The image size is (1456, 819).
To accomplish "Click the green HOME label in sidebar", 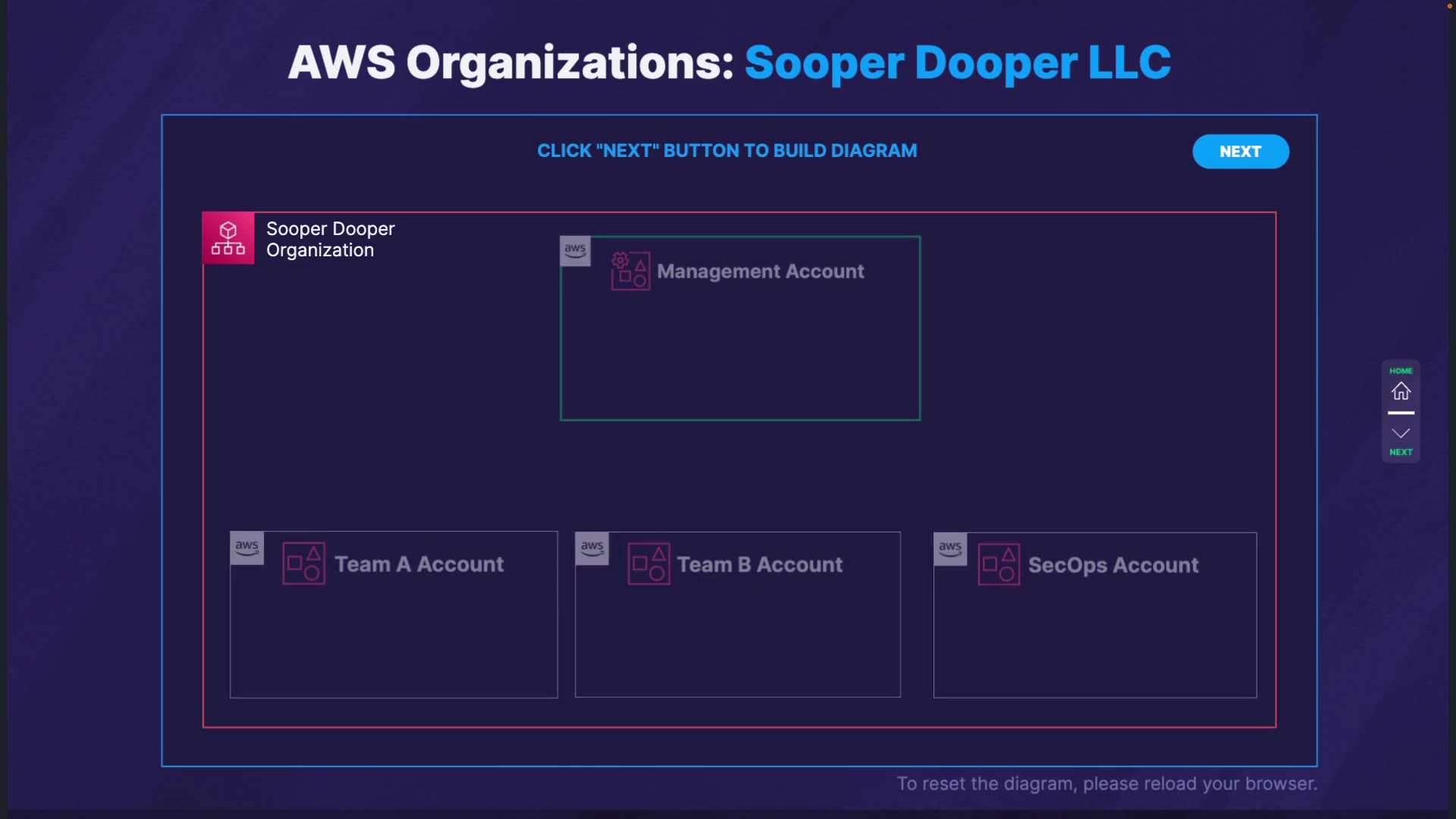I will (1401, 371).
